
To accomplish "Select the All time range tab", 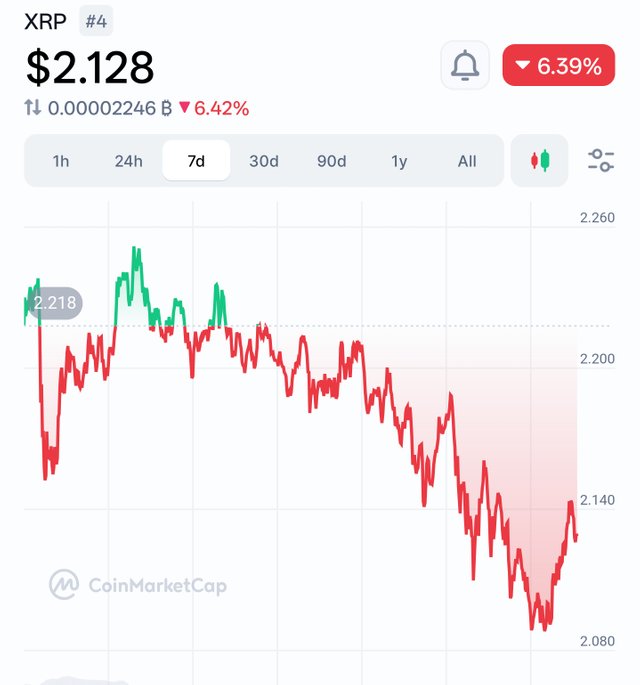I will coord(467,160).
